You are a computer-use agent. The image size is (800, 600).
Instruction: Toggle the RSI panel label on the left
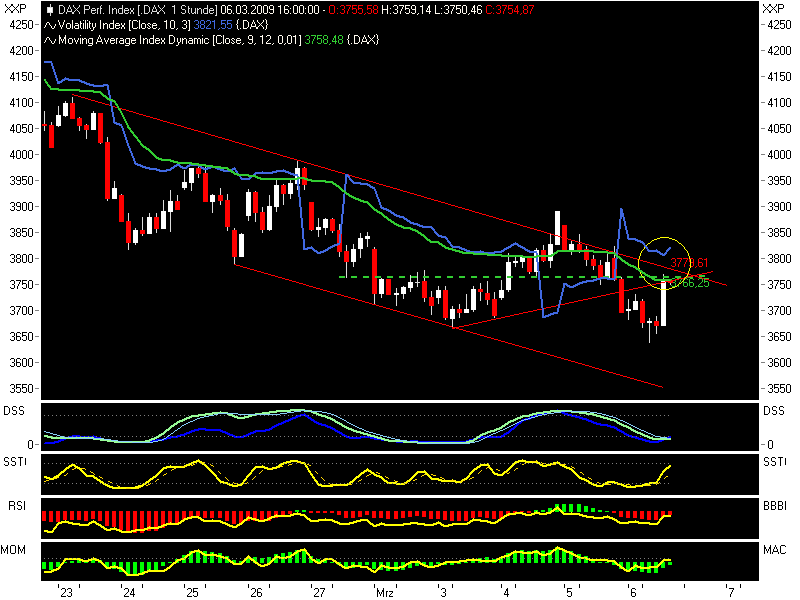coord(15,505)
